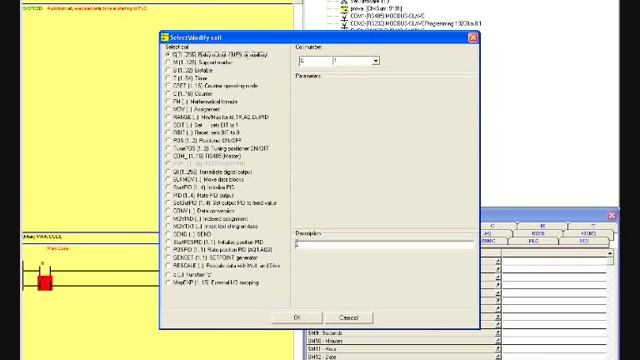Choose GENSET SETPOINT generator option
Image resolution: width=640 pixels, height=360 pixels.
168,258
